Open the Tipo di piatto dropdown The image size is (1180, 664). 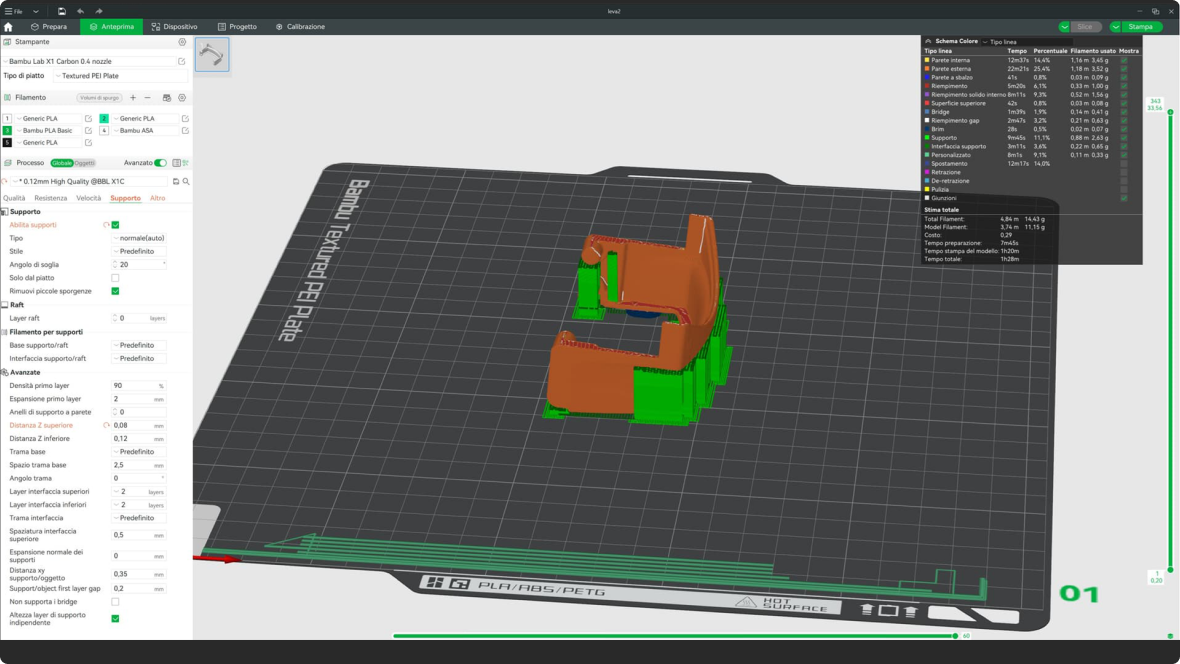(x=120, y=76)
